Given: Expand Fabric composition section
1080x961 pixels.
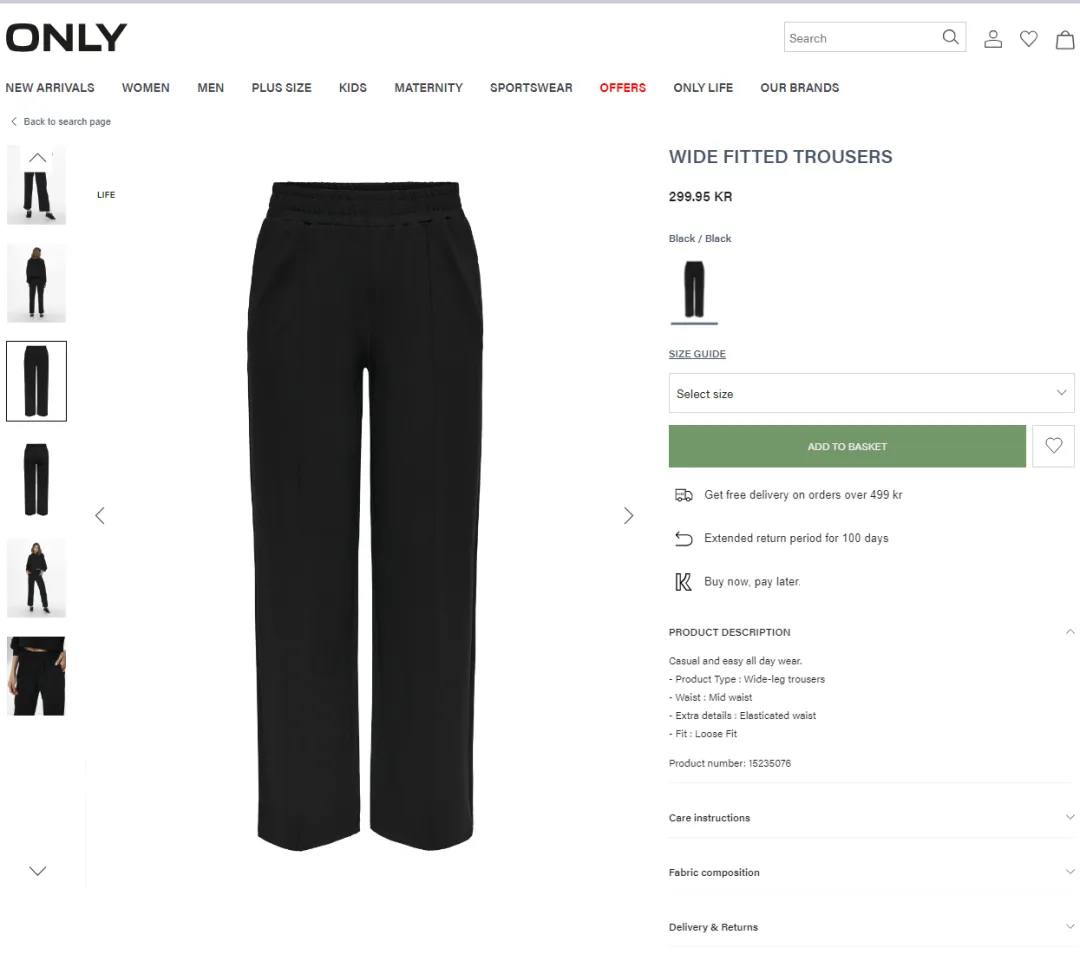Looking at the screenshot, I should [x=871, y=872].
